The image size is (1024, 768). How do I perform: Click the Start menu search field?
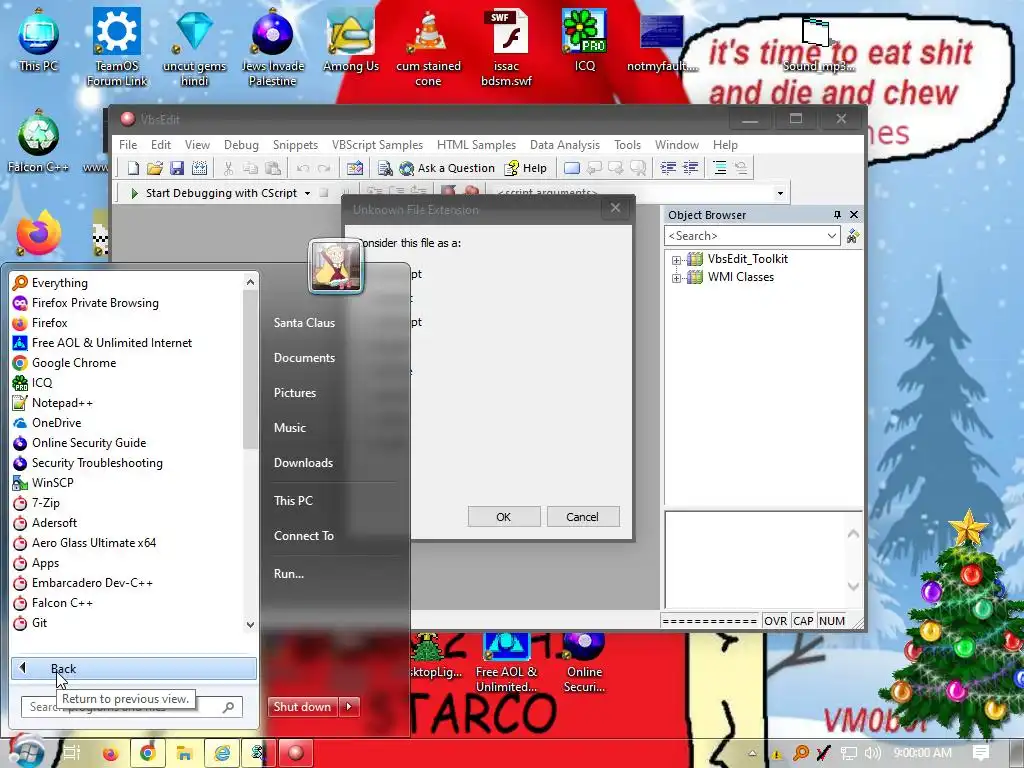coord(131,707)
